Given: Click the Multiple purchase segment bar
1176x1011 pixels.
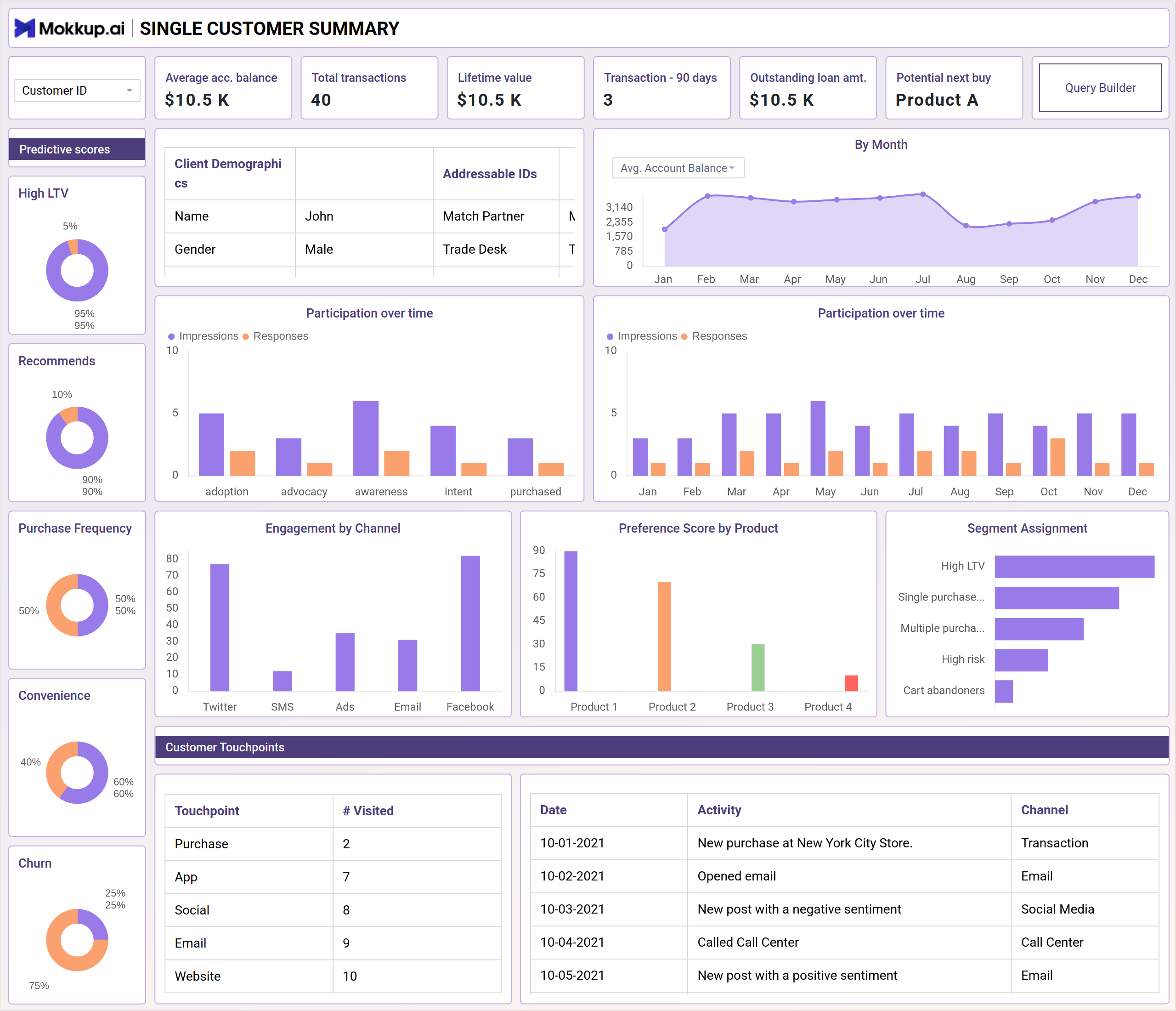Looking at the screenshot, I should (1039, 629).
